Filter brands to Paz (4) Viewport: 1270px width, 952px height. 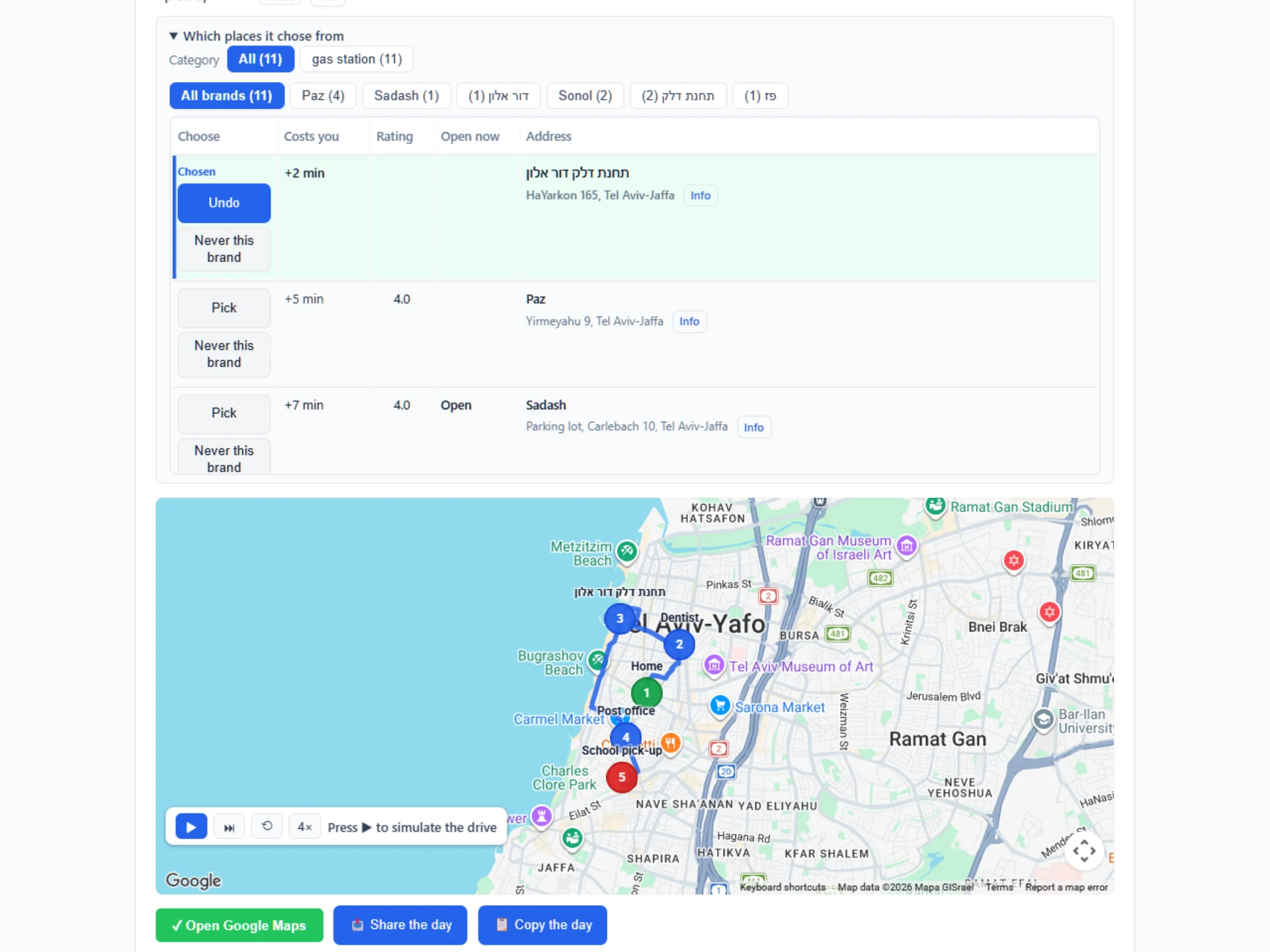[323, 96]
